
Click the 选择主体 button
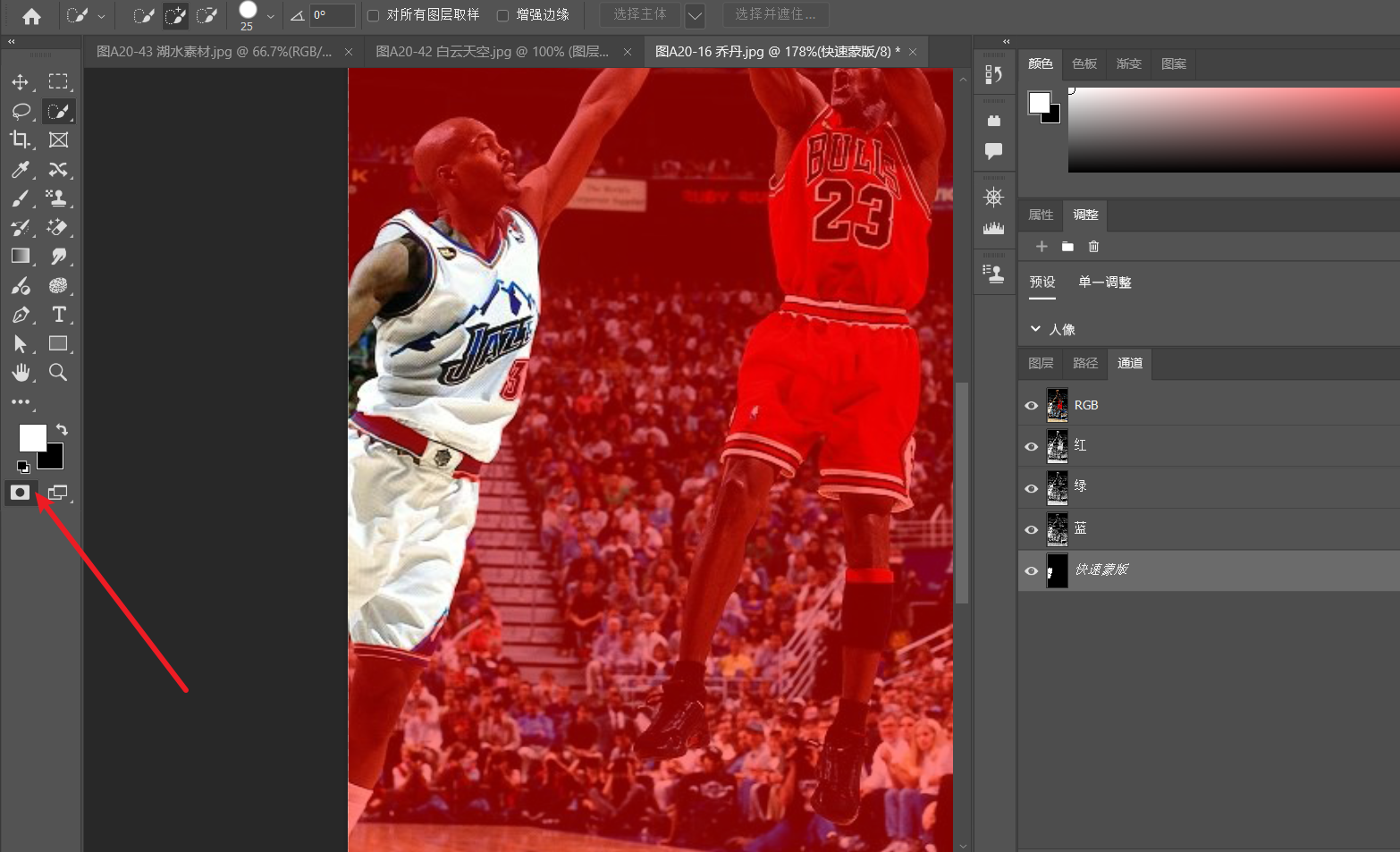click(x=640, y=14)
